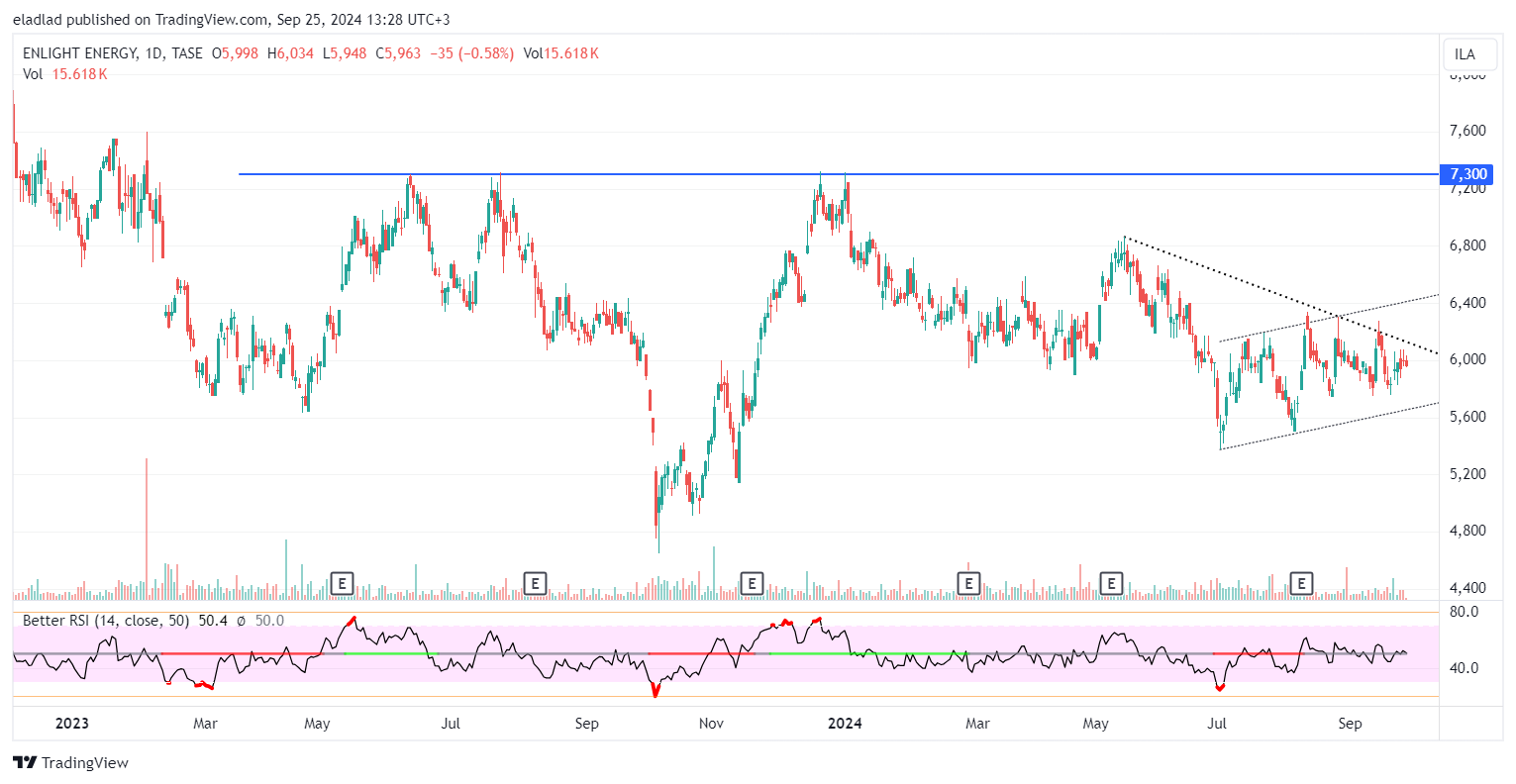Click the Better RSI indicator legend
The height and width of the screenshot is (784, 1516).
pyautogui.click(x=153, y=621)
